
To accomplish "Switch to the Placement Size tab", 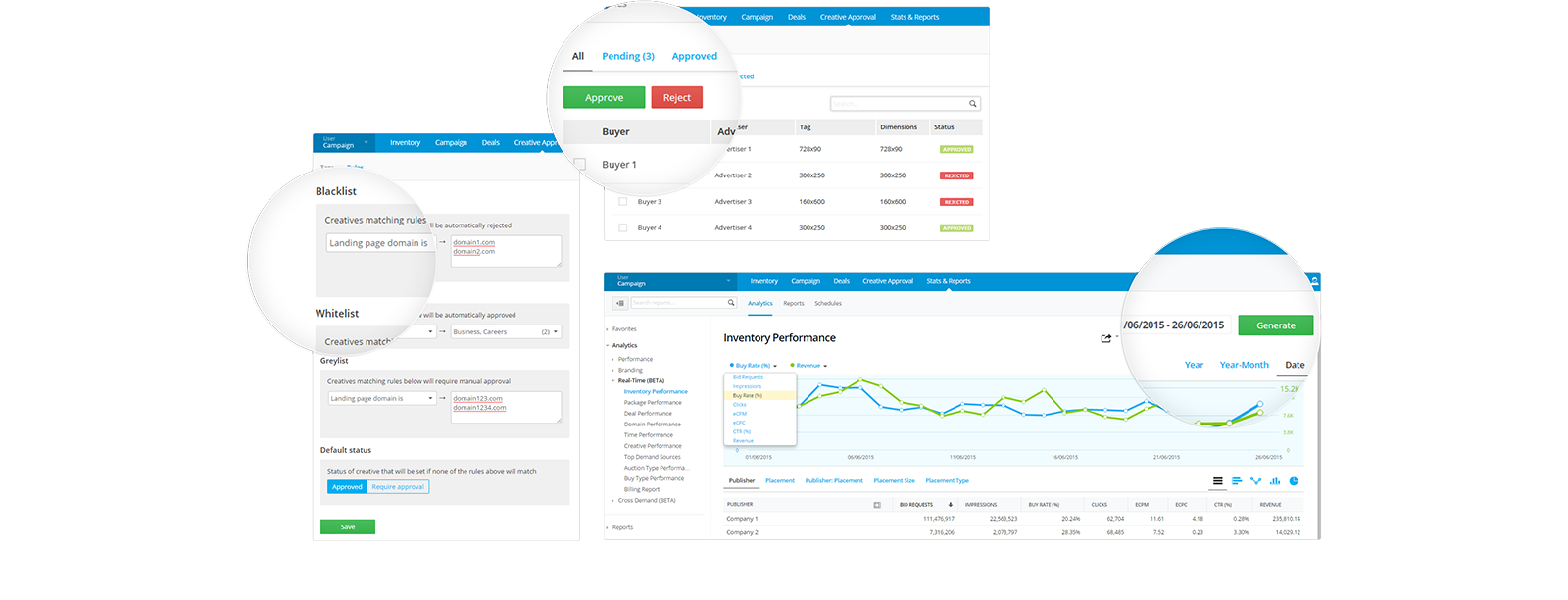I will [894, 481].
